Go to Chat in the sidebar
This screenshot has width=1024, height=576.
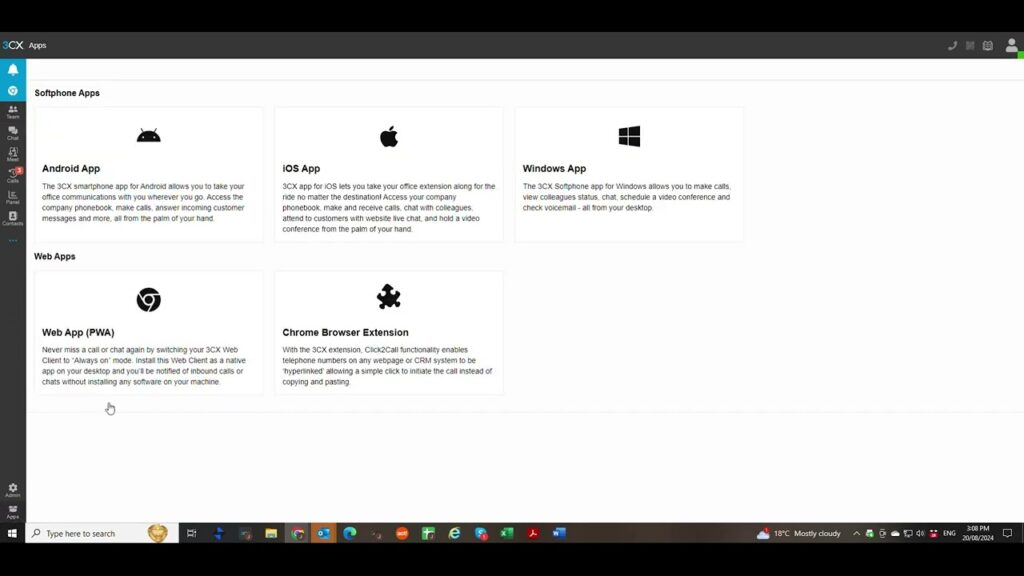click(13, 133)
